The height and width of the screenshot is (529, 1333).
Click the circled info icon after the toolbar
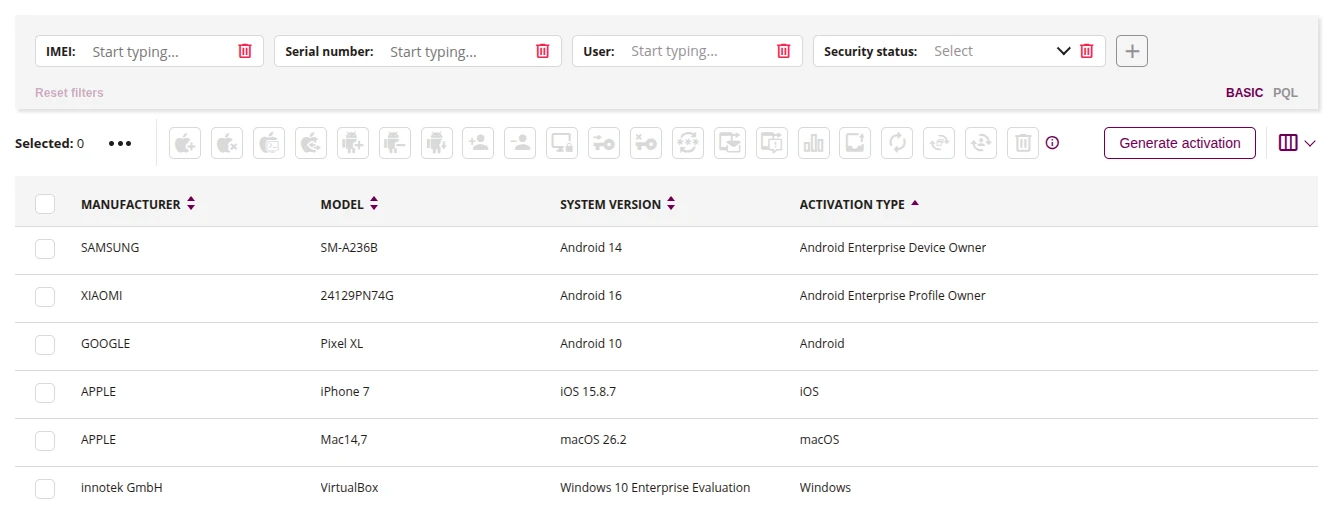pyautogui.click(x=1052, y=143)
